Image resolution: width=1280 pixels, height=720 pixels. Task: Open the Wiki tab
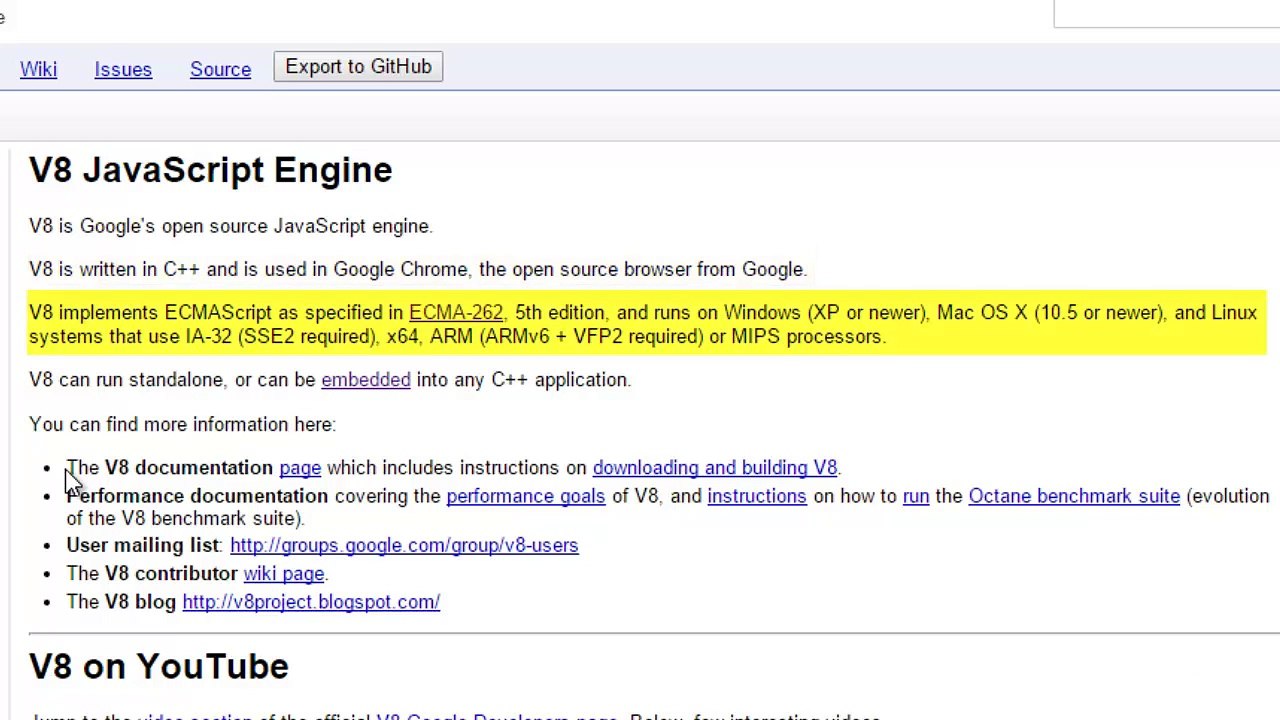coord(38,69)
